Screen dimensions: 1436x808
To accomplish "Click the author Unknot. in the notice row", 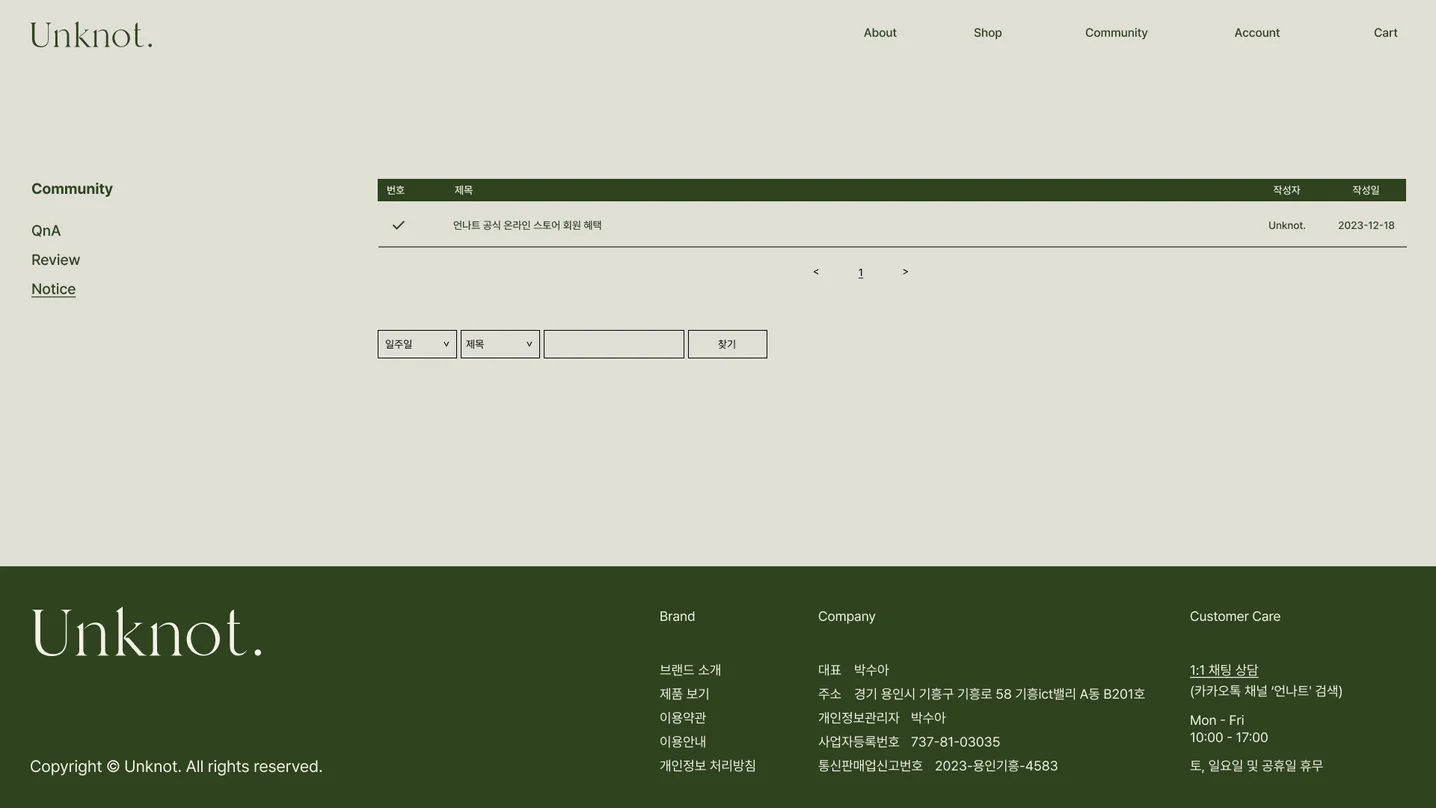I will pyautogui.click(x=1287, y=225).
